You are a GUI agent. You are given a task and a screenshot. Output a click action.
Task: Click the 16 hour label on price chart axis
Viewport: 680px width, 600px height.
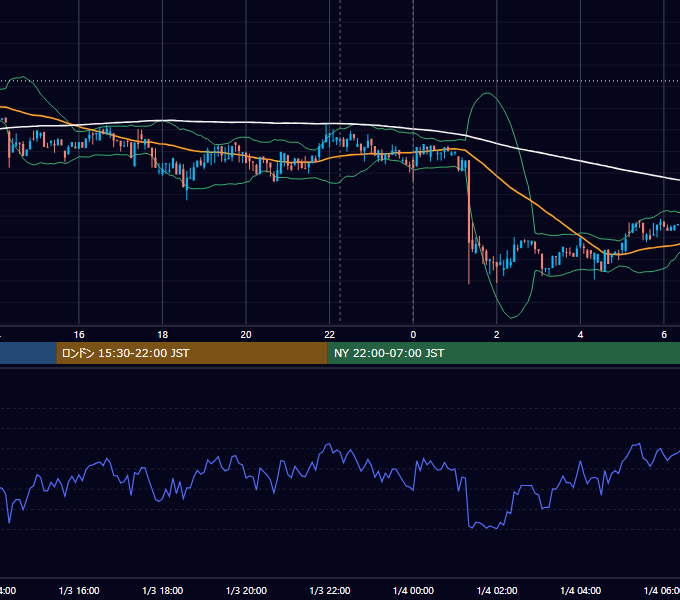pos(79,335)
